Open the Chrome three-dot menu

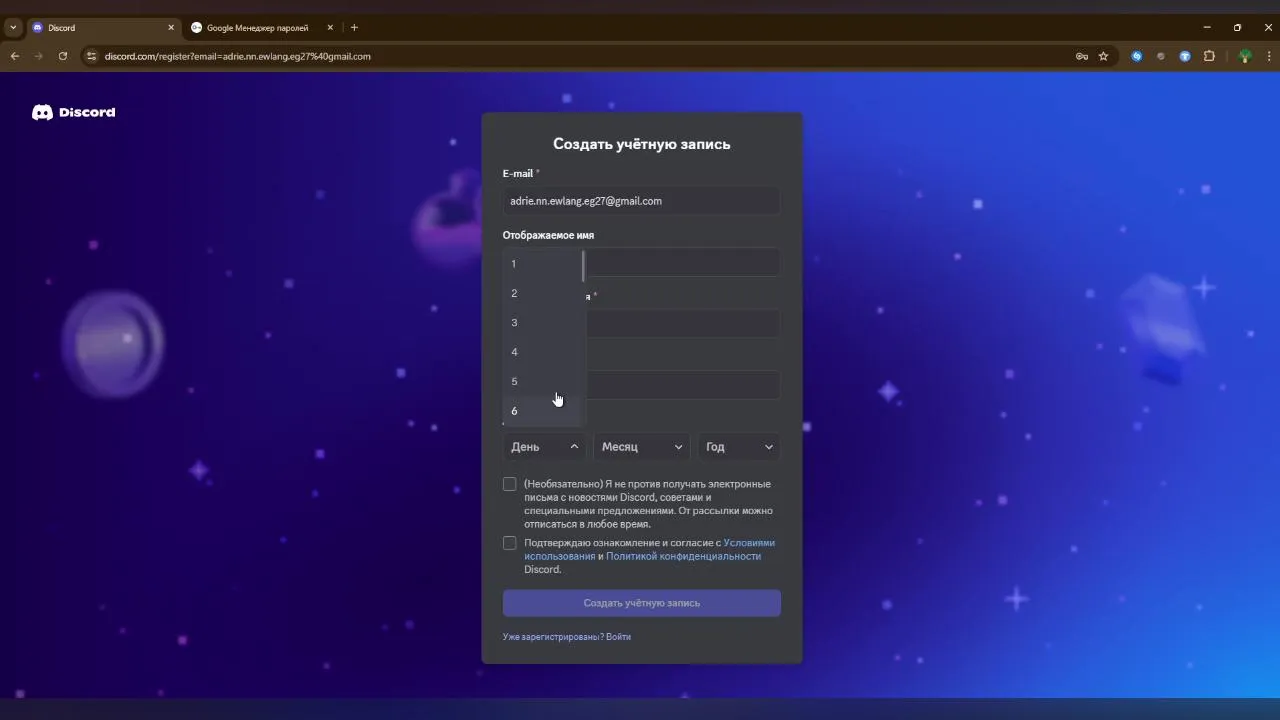(1268, 56)
